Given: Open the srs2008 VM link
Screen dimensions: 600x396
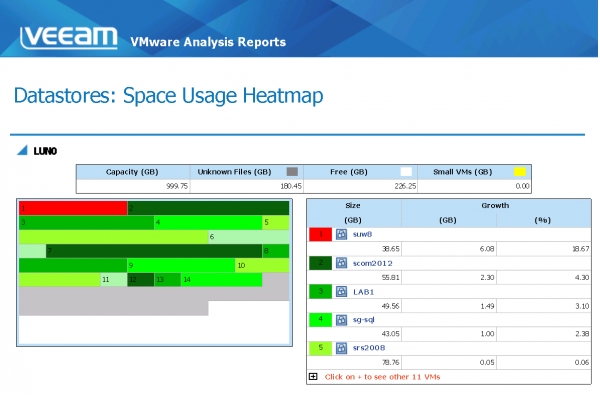Looking at the screenshot, I should pos(368,348).
